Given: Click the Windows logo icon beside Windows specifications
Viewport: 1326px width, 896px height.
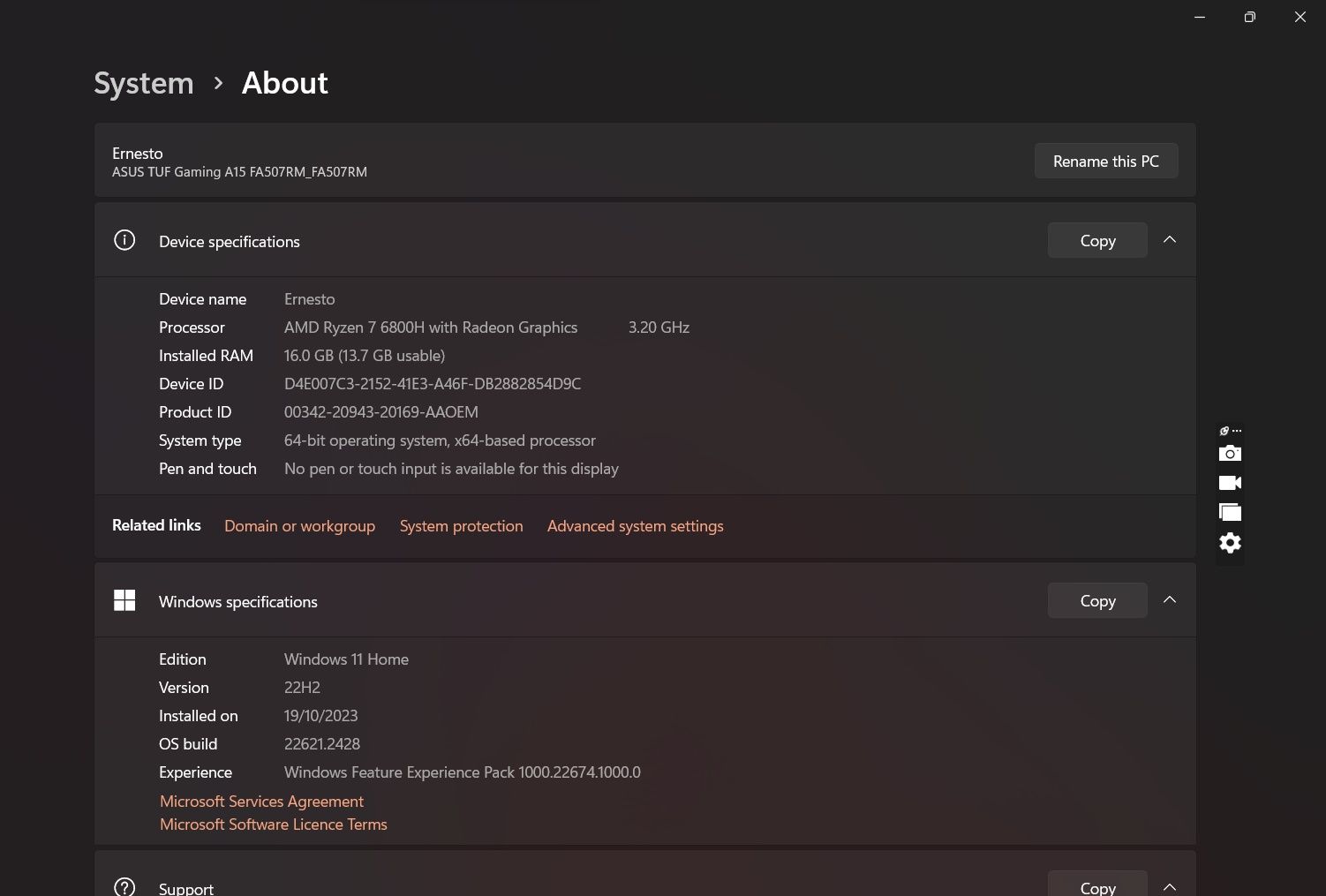Looking at the screenshot, I should click(124, 600).
